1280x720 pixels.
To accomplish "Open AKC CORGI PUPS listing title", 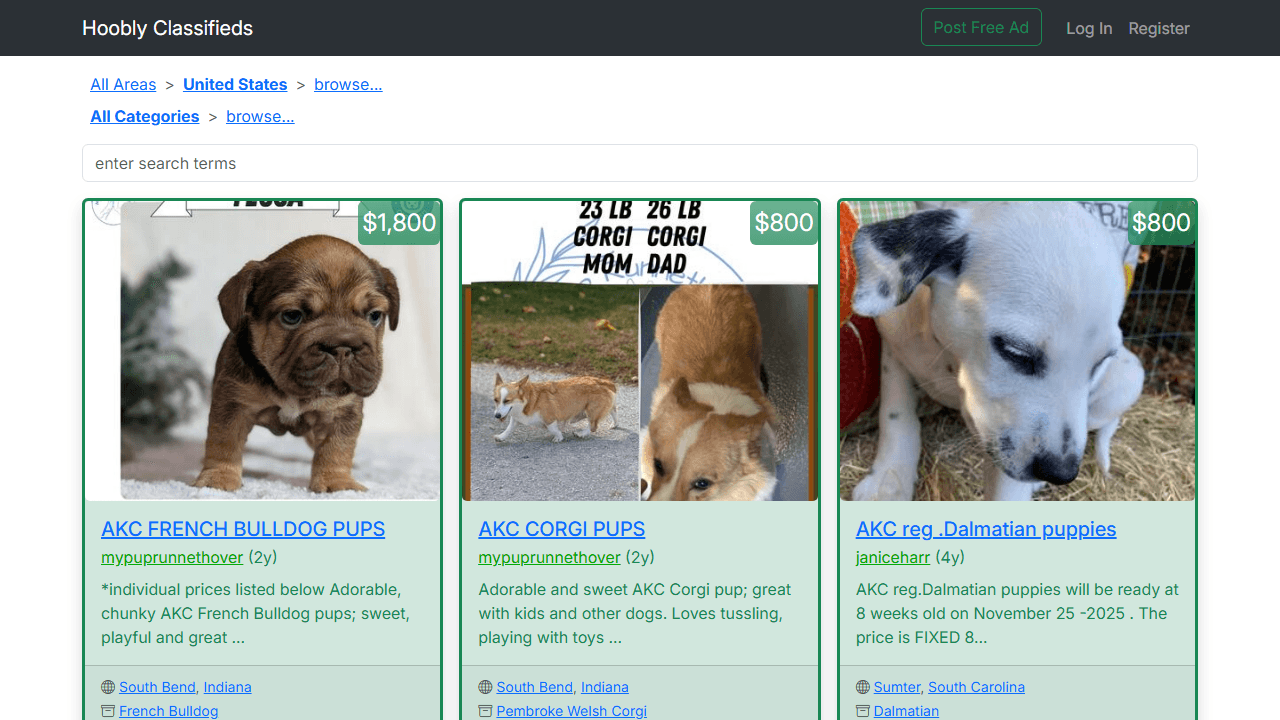I will (562, 529).
